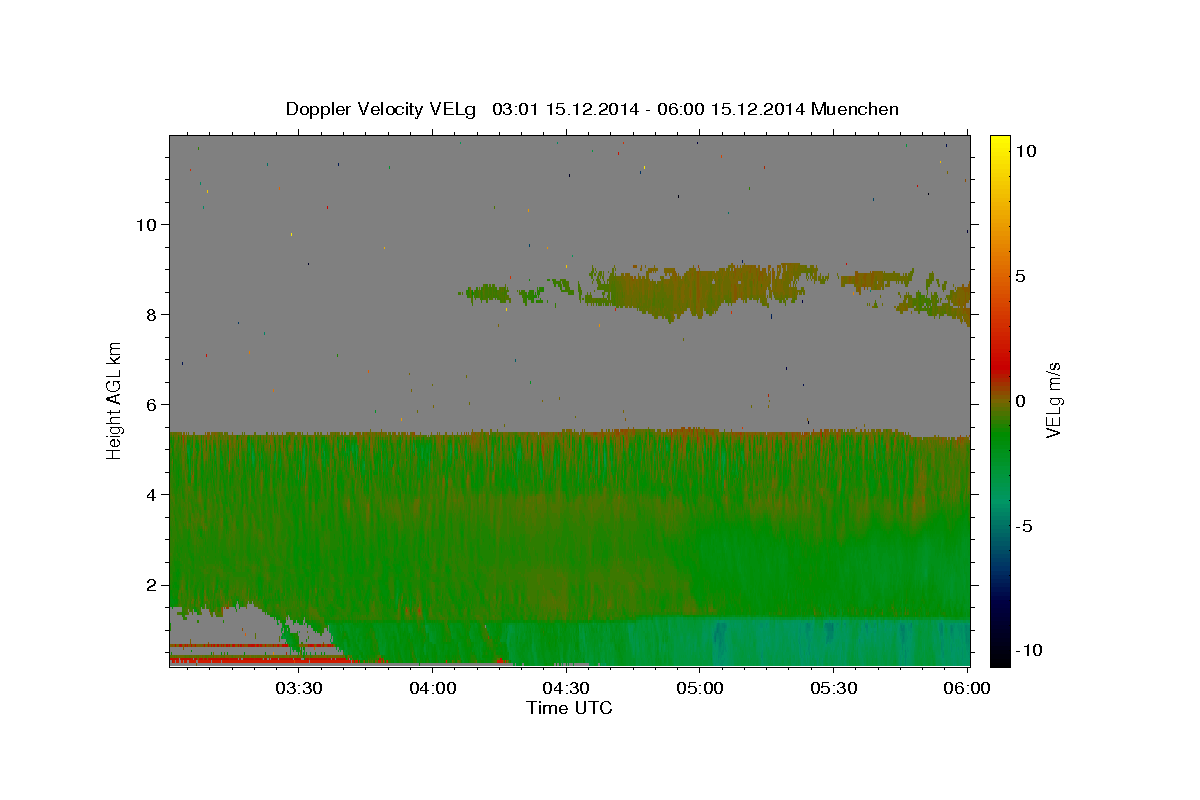The width and height of the screenshot is (1200, 800).
Task: Click the colorbar value -5 label
Action: (1024, 526)
